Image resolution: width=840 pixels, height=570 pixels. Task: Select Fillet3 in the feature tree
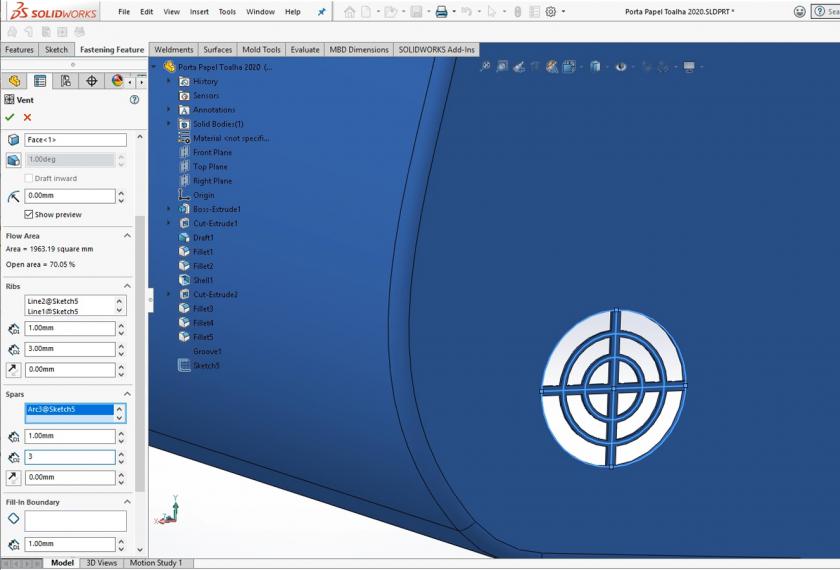tap(203, 309)
